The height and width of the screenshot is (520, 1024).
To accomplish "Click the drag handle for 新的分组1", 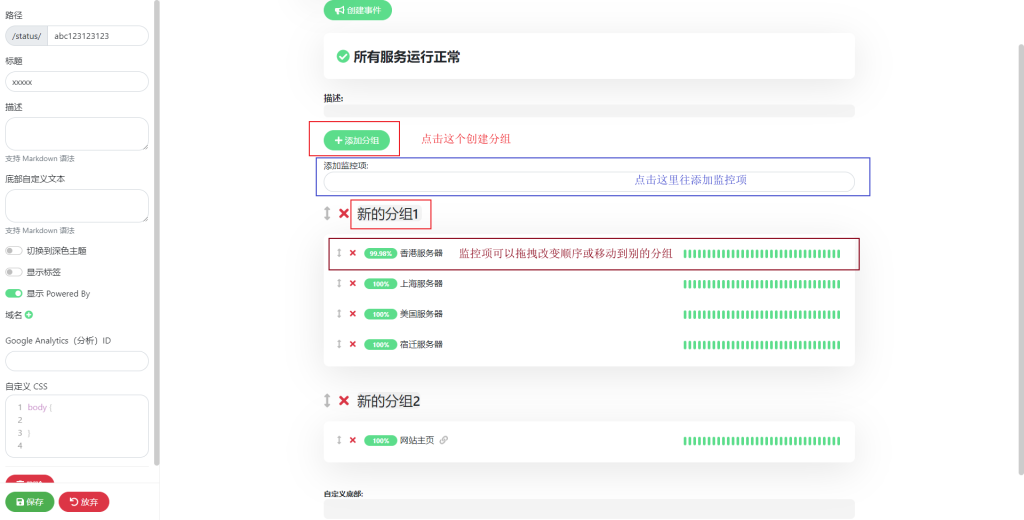I will click(x=327, y=214).
